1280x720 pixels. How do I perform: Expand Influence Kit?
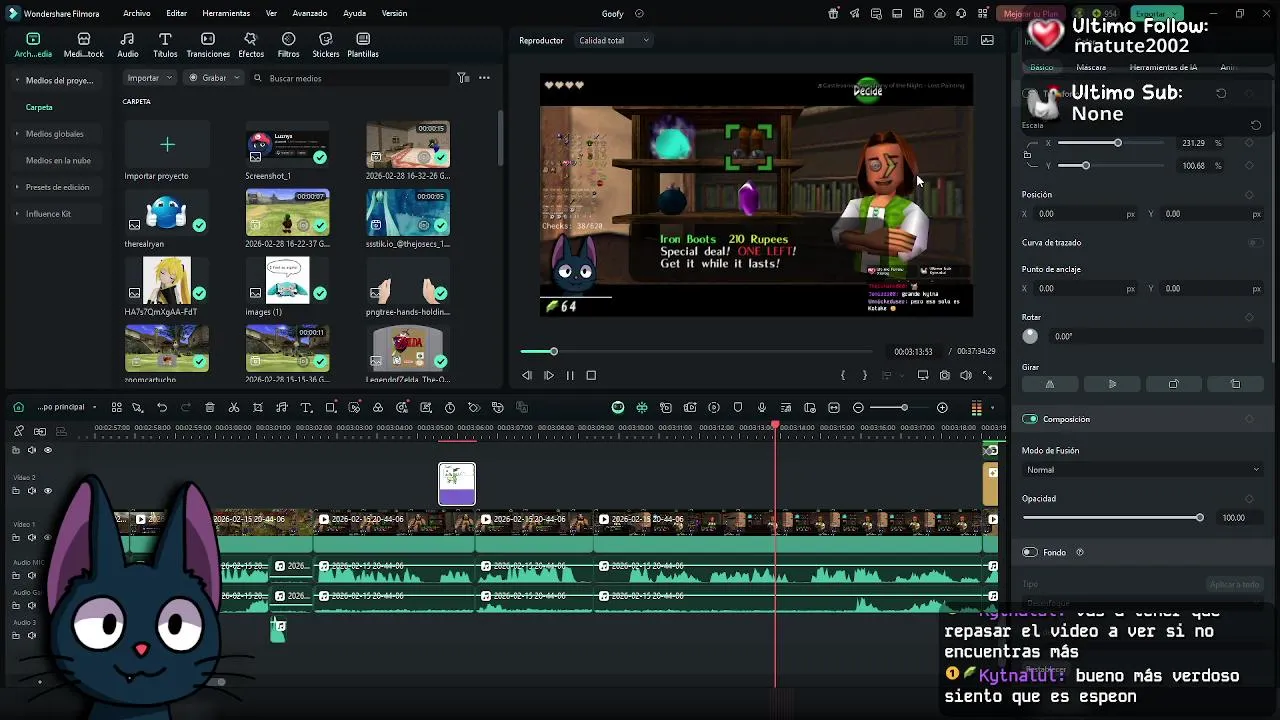coord(17,214)
